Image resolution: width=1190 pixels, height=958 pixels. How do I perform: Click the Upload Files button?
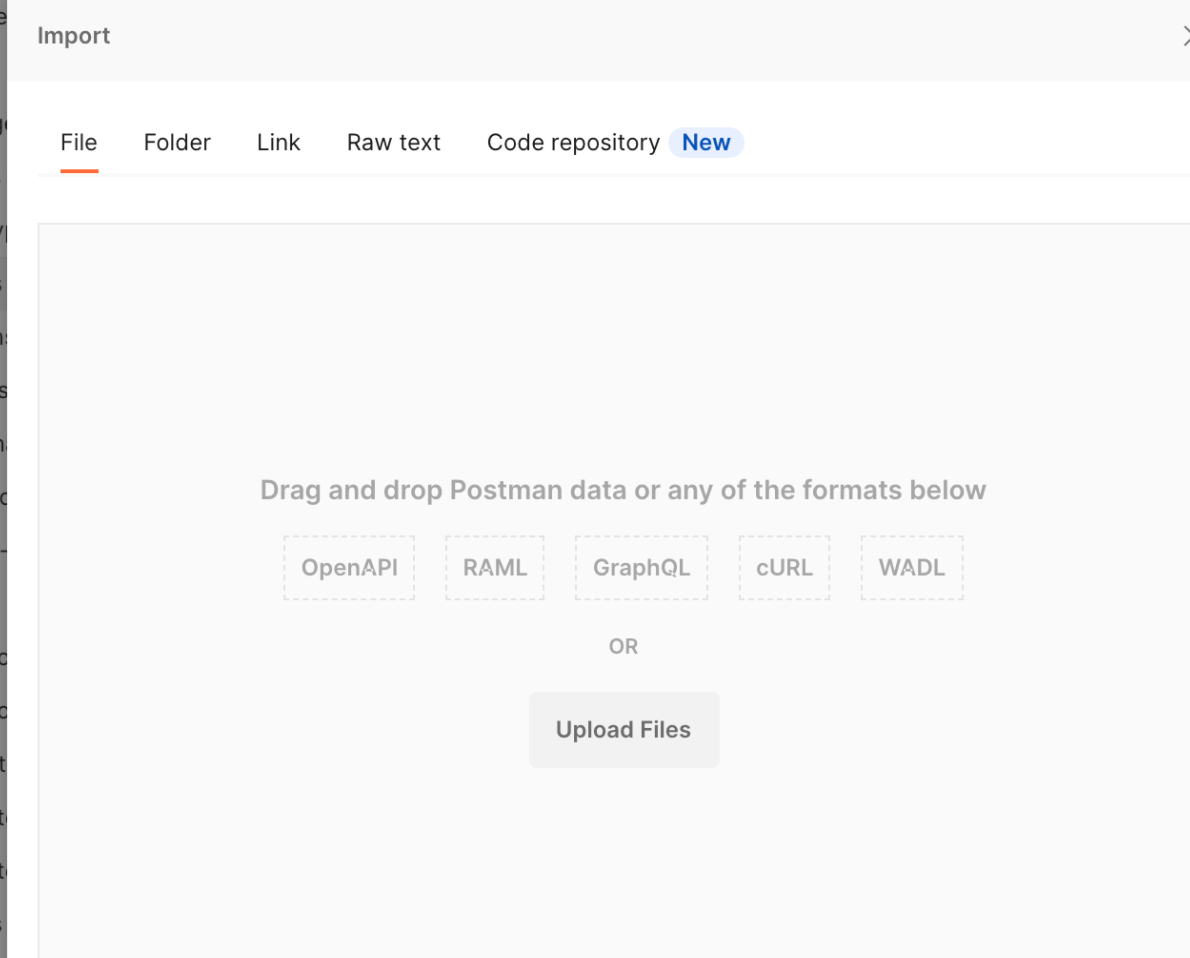(x=623, y=729)
